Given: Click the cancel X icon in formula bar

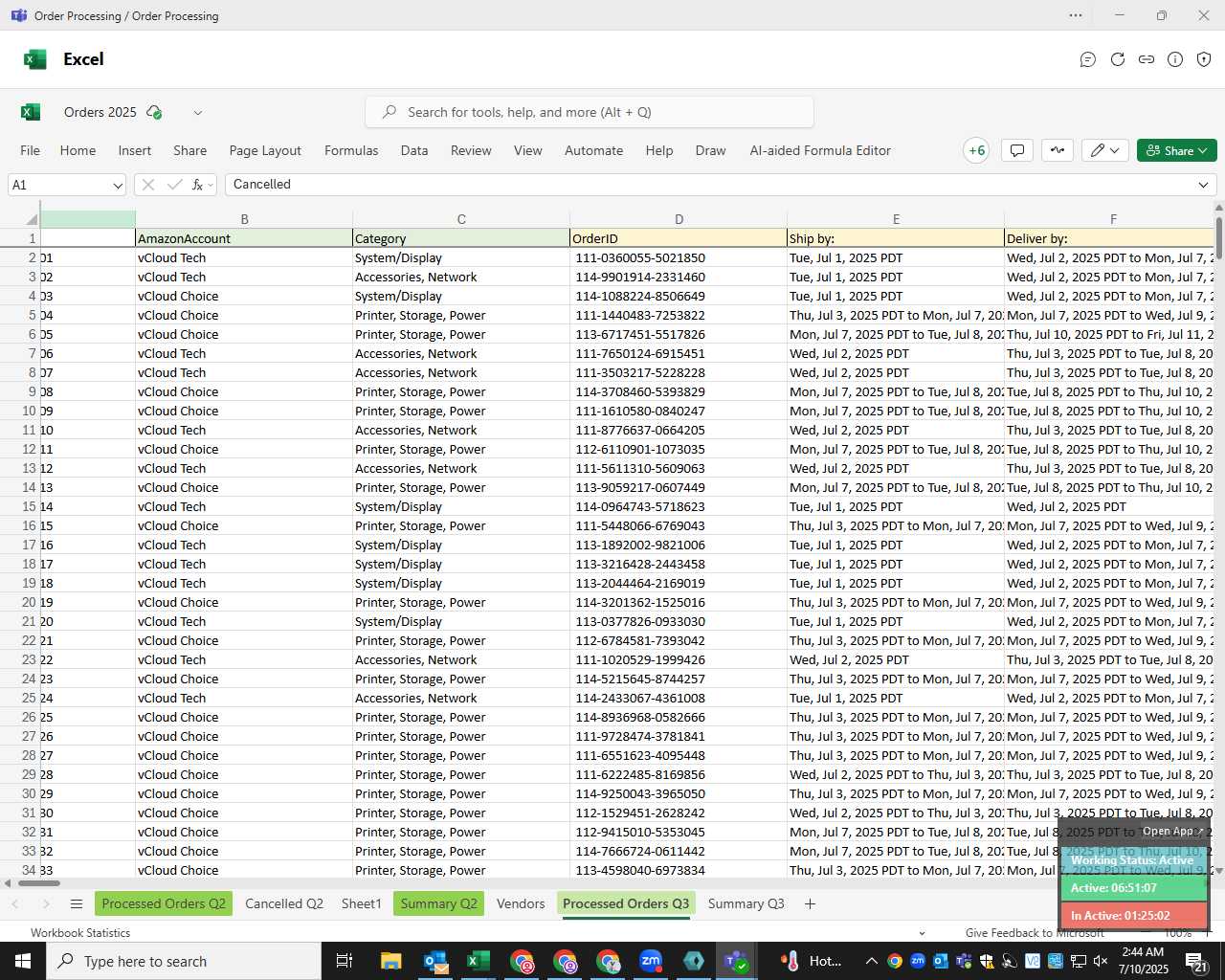Looking at the screenshot, I should [148, 185].
